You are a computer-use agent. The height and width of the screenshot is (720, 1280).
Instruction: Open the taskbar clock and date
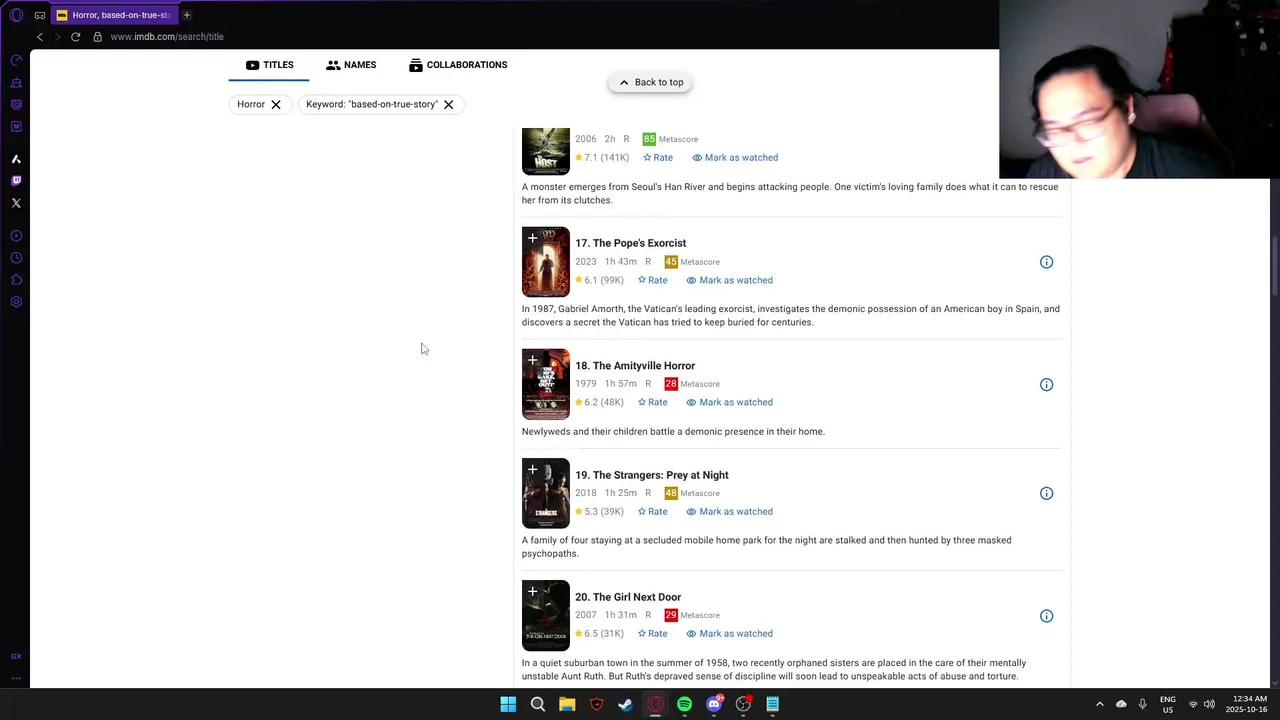pos(1246,704)
